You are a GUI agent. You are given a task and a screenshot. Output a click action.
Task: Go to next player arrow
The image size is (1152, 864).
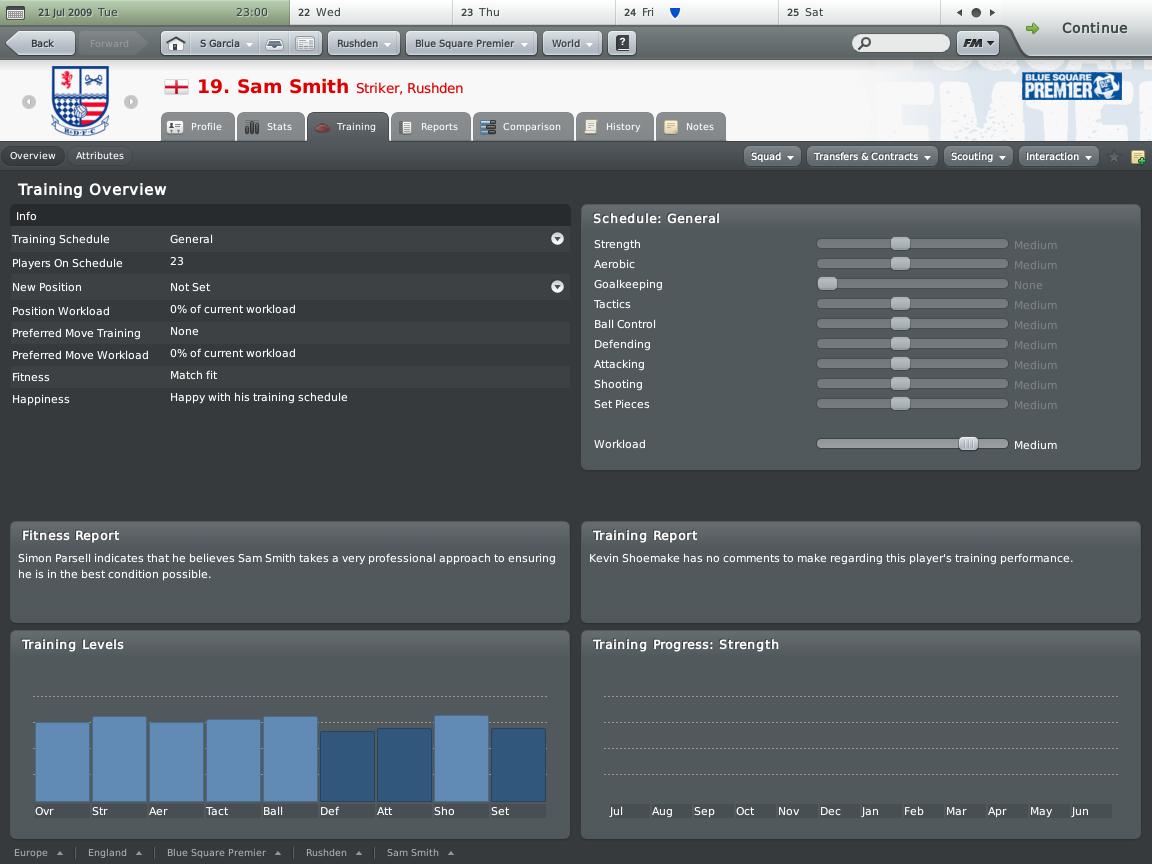131,101
